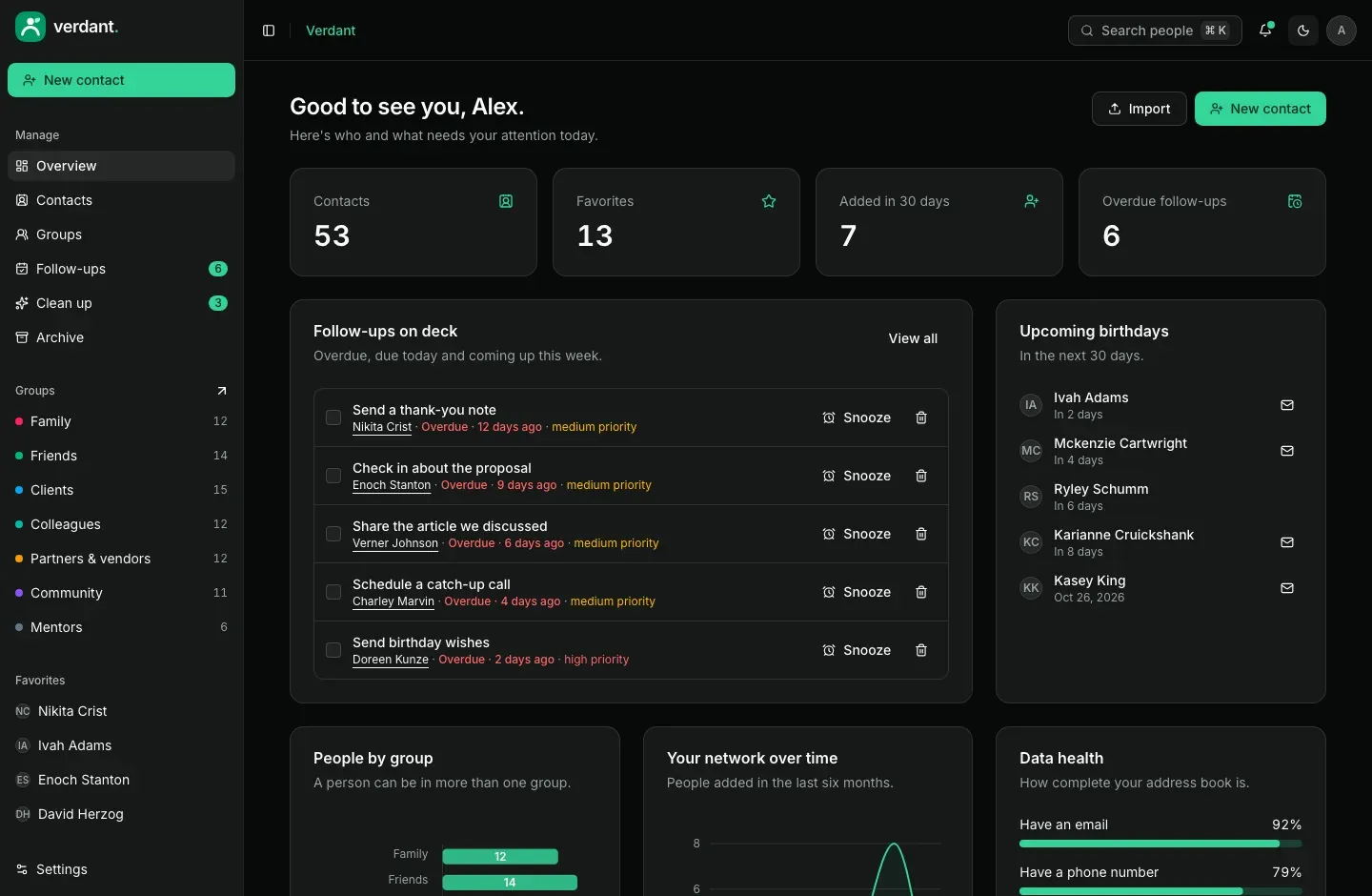1372x896 pixels.
Task: Select the Friends group
Action: [x=121, y=456]
